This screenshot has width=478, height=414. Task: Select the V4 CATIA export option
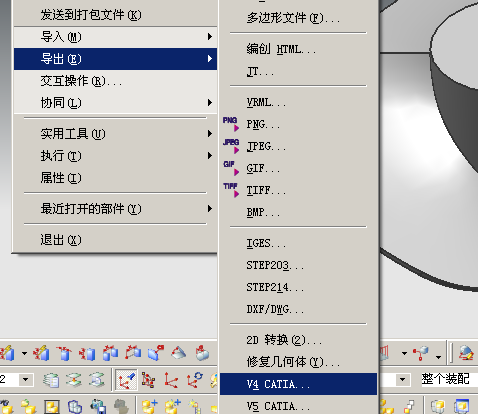click(x=298, y=384)
